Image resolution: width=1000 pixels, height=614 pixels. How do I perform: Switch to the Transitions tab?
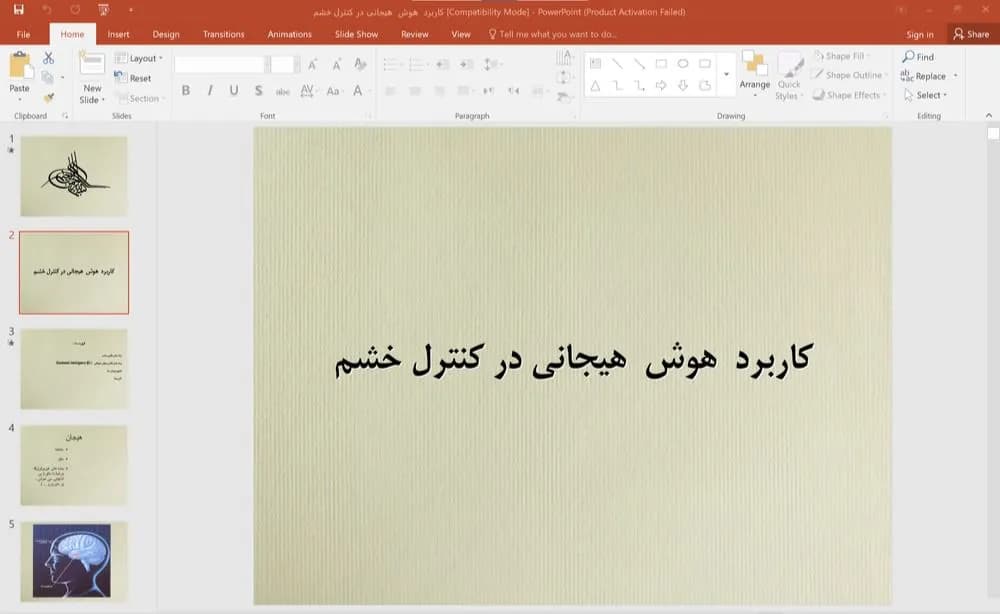tap(223, 34)
